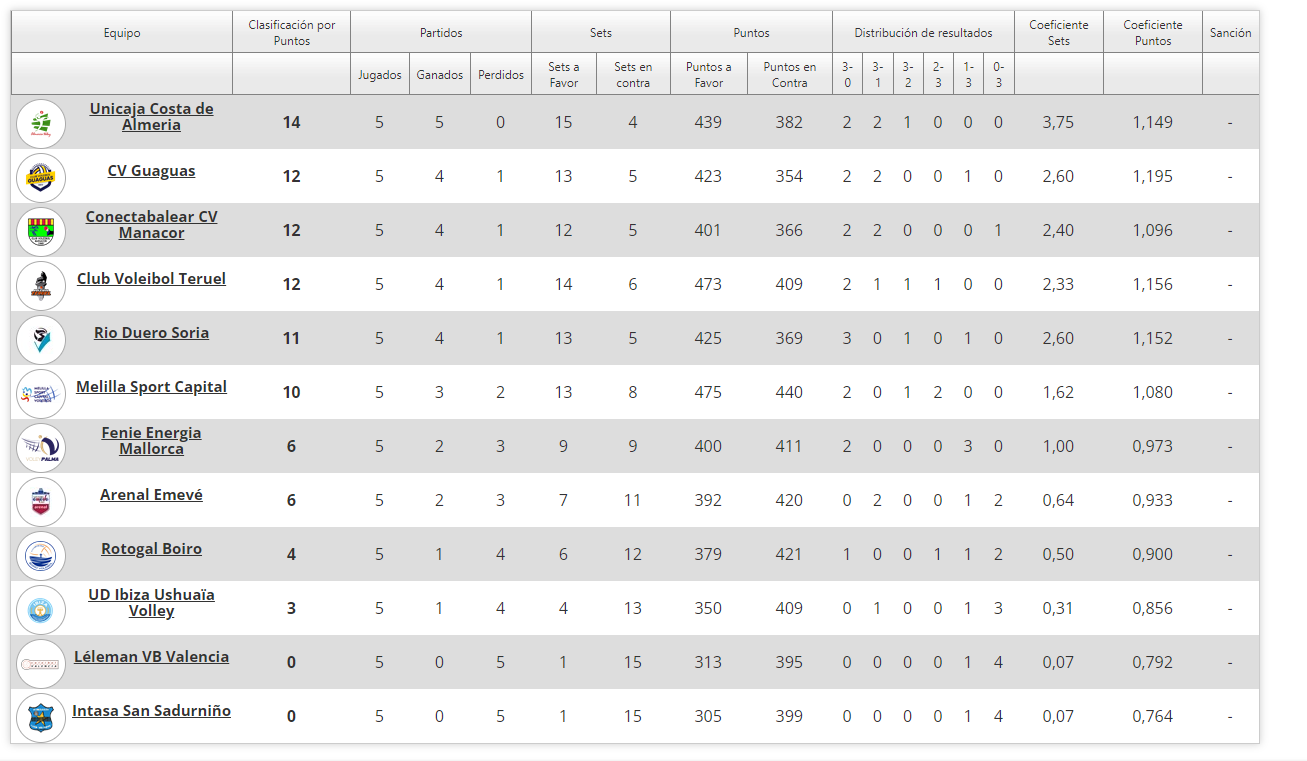Click Léleman's points coefficient 0,792
The image size is (1307, 761).
pos(1153,663)
